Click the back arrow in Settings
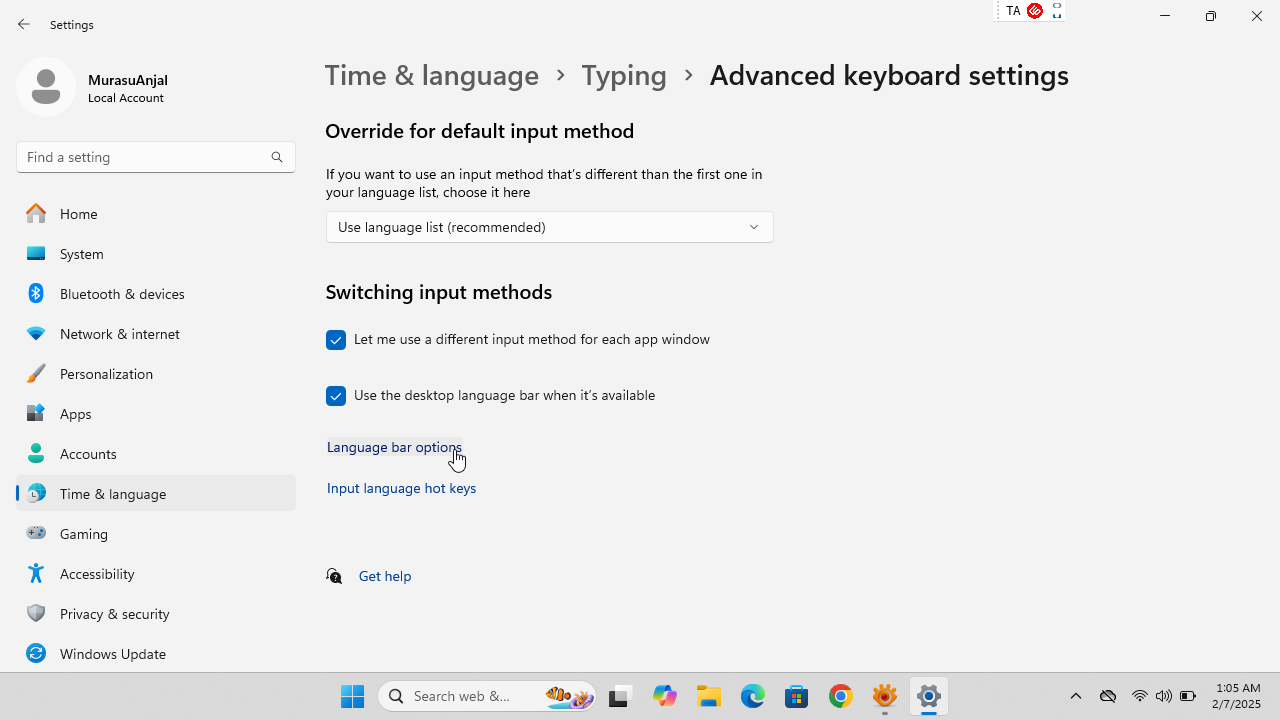The image size is (1280, 720). point(24,24)
